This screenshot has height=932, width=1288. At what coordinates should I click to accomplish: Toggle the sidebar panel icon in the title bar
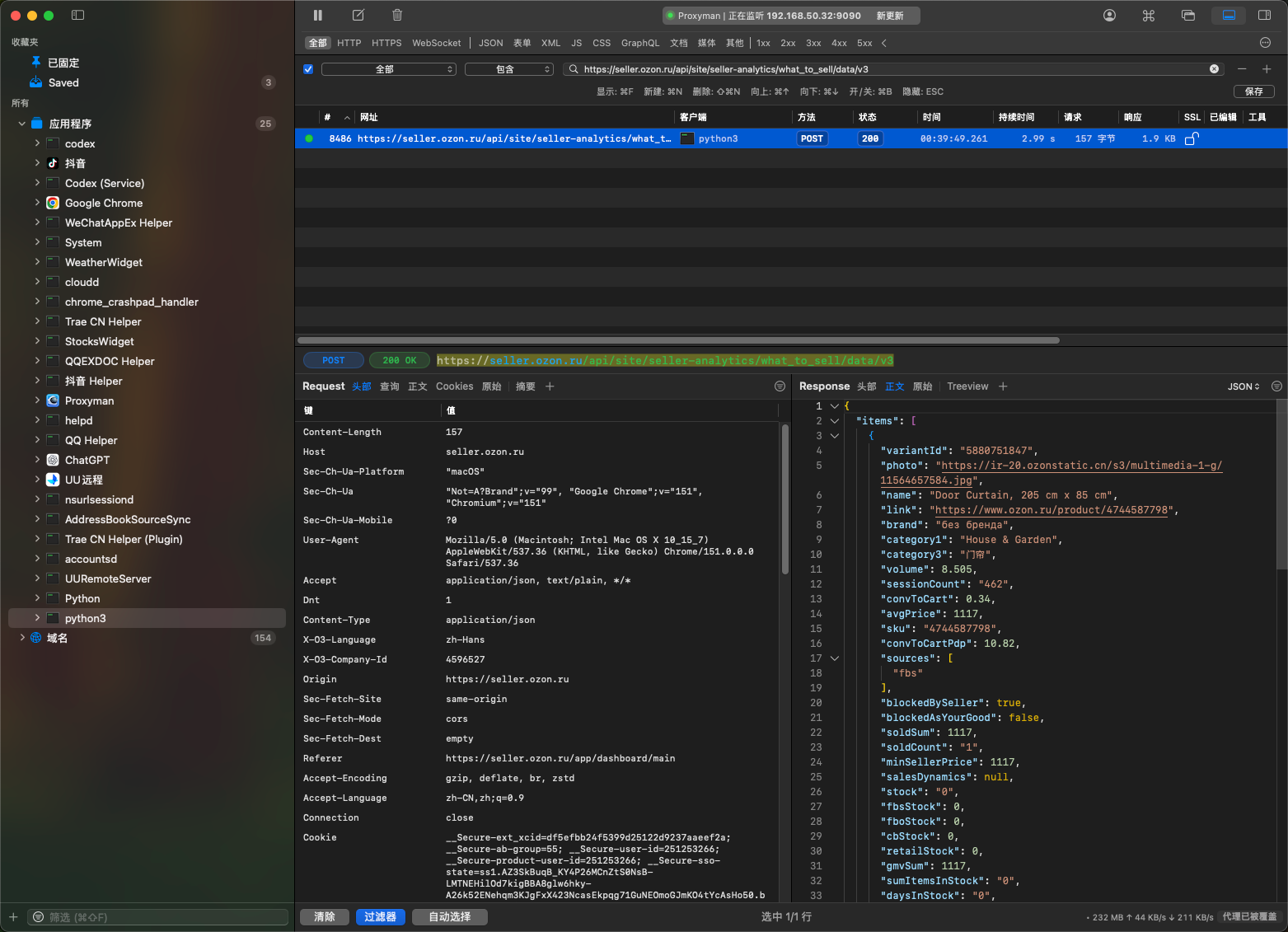(x=78, y=15)
